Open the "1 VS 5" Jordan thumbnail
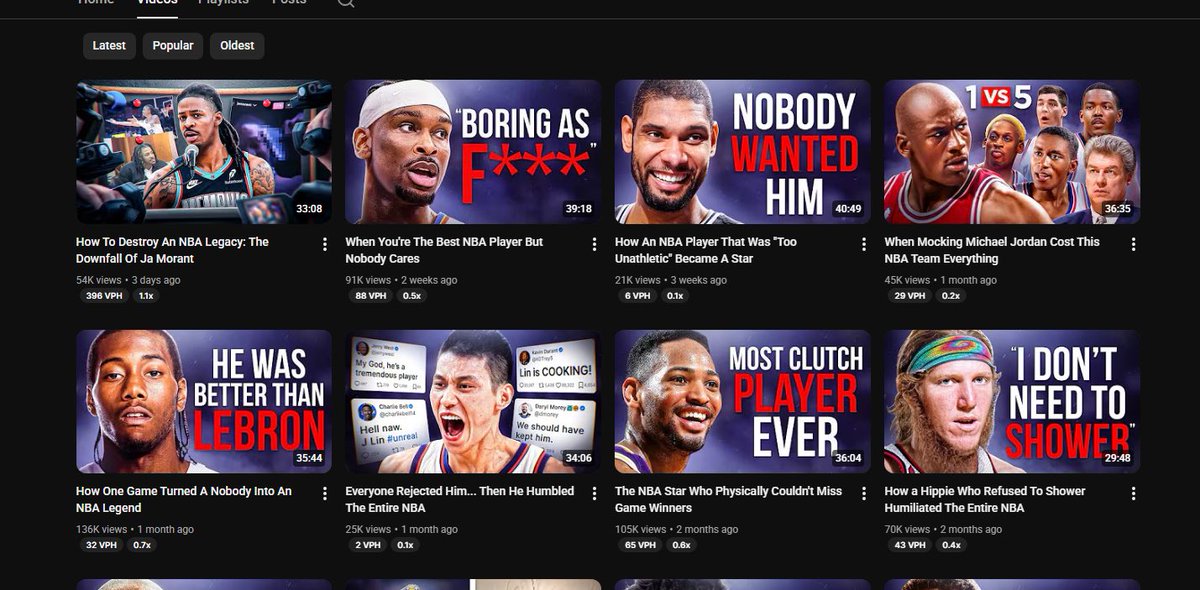The image size is (1200, 590). [x=1012, y=152]
